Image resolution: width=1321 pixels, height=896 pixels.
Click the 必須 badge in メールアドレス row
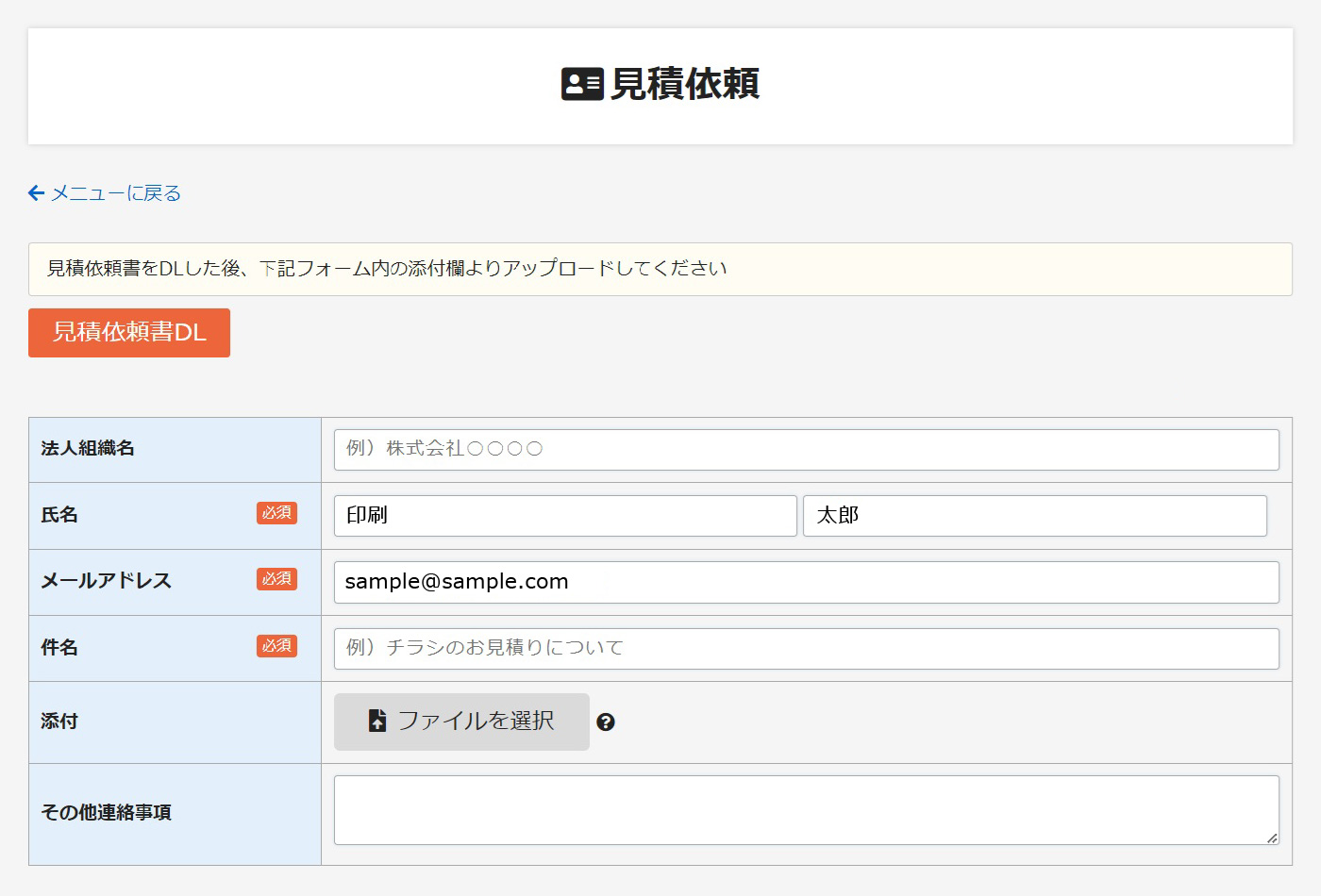pos(276,579)
